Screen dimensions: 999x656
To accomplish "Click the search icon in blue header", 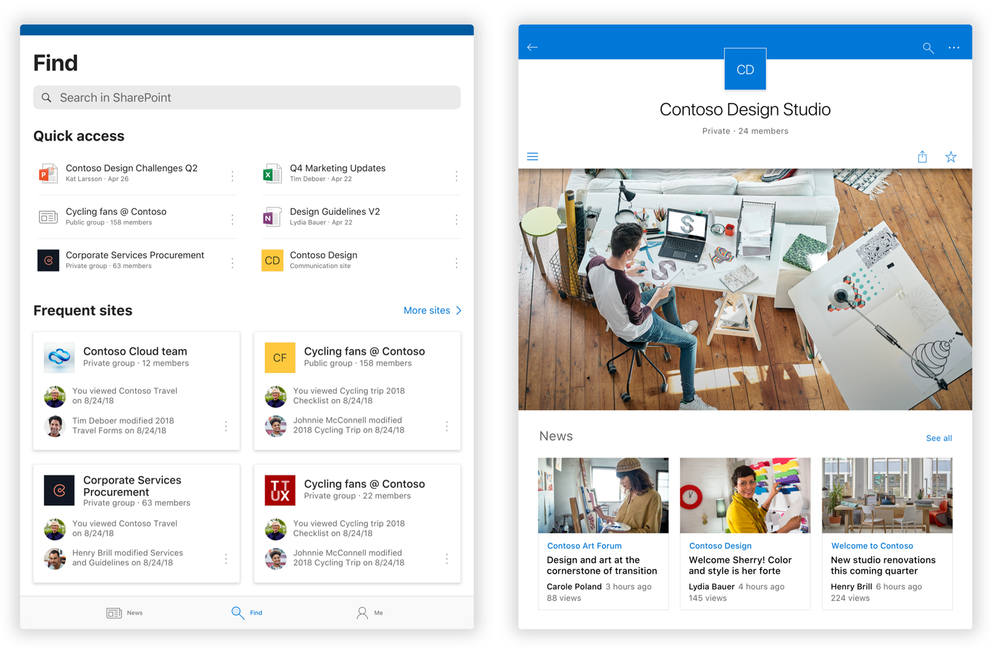I will click(928, 48).
